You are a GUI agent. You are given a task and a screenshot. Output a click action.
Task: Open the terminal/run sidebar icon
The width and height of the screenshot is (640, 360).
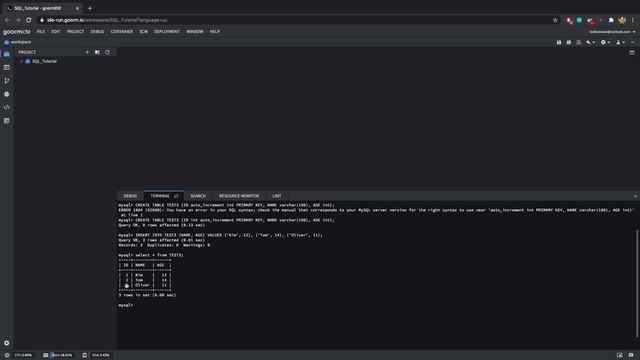[7, 67]
